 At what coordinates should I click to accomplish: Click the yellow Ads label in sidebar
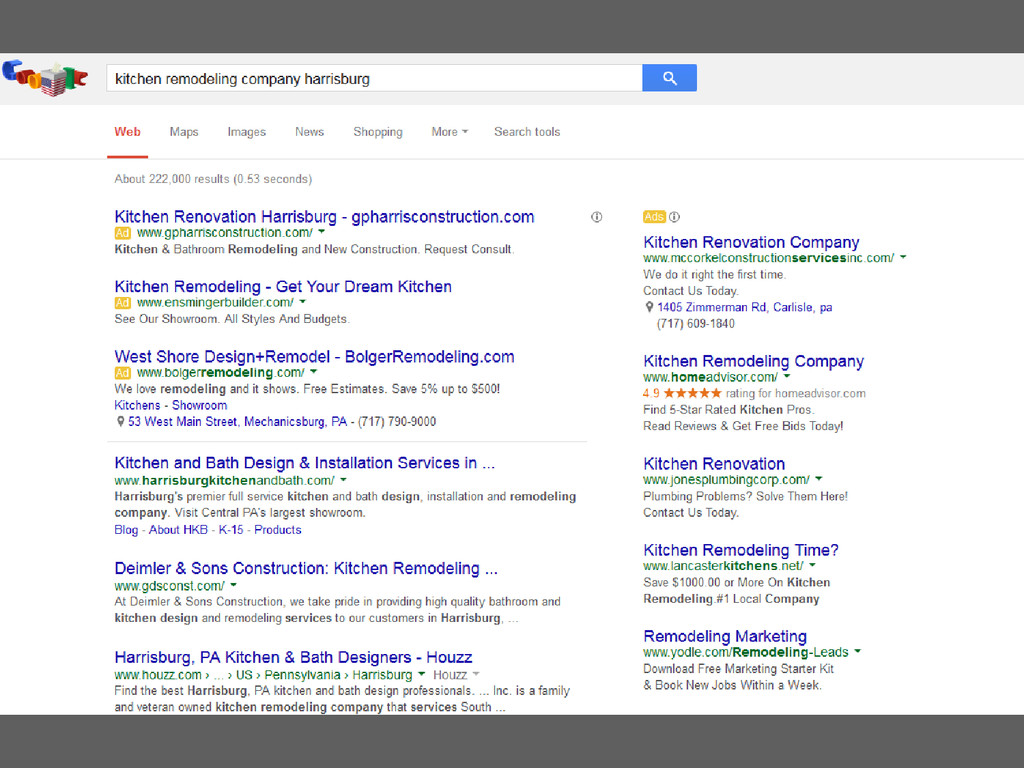pos(654,217)
